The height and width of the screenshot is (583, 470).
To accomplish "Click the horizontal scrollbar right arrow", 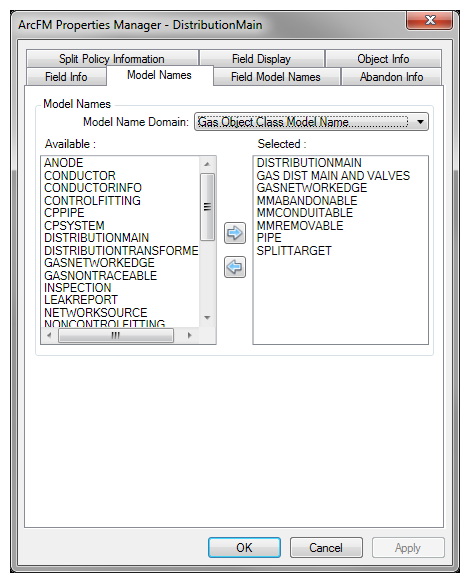I will (x=190, y=335).
